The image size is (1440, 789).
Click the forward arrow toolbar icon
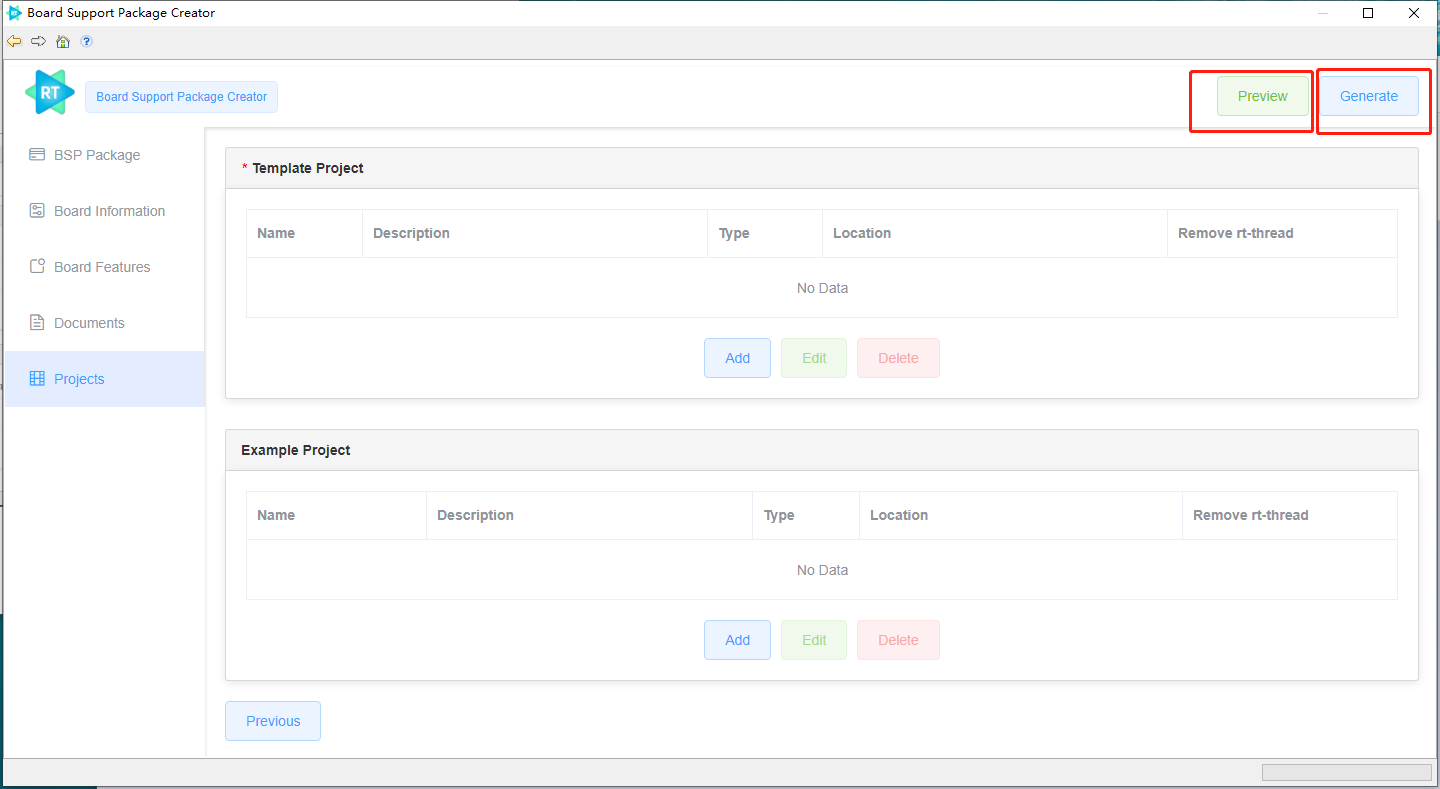coord(38,42)
